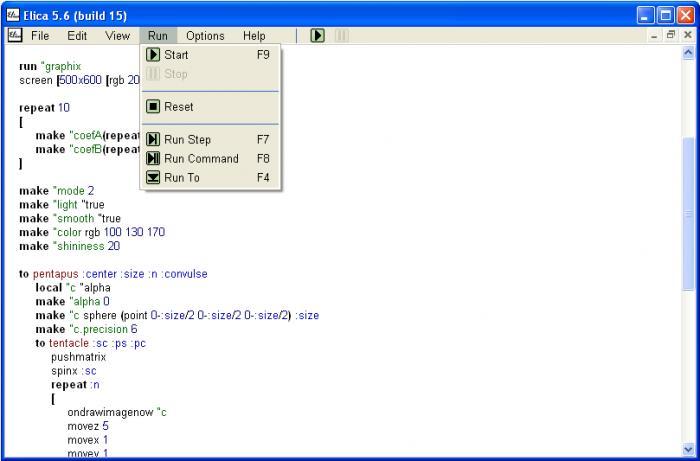Image resolution: width=700 pixels, height=461 pixels.
Task: Click the 'spinx :sc' line
Action: point(74,371)
